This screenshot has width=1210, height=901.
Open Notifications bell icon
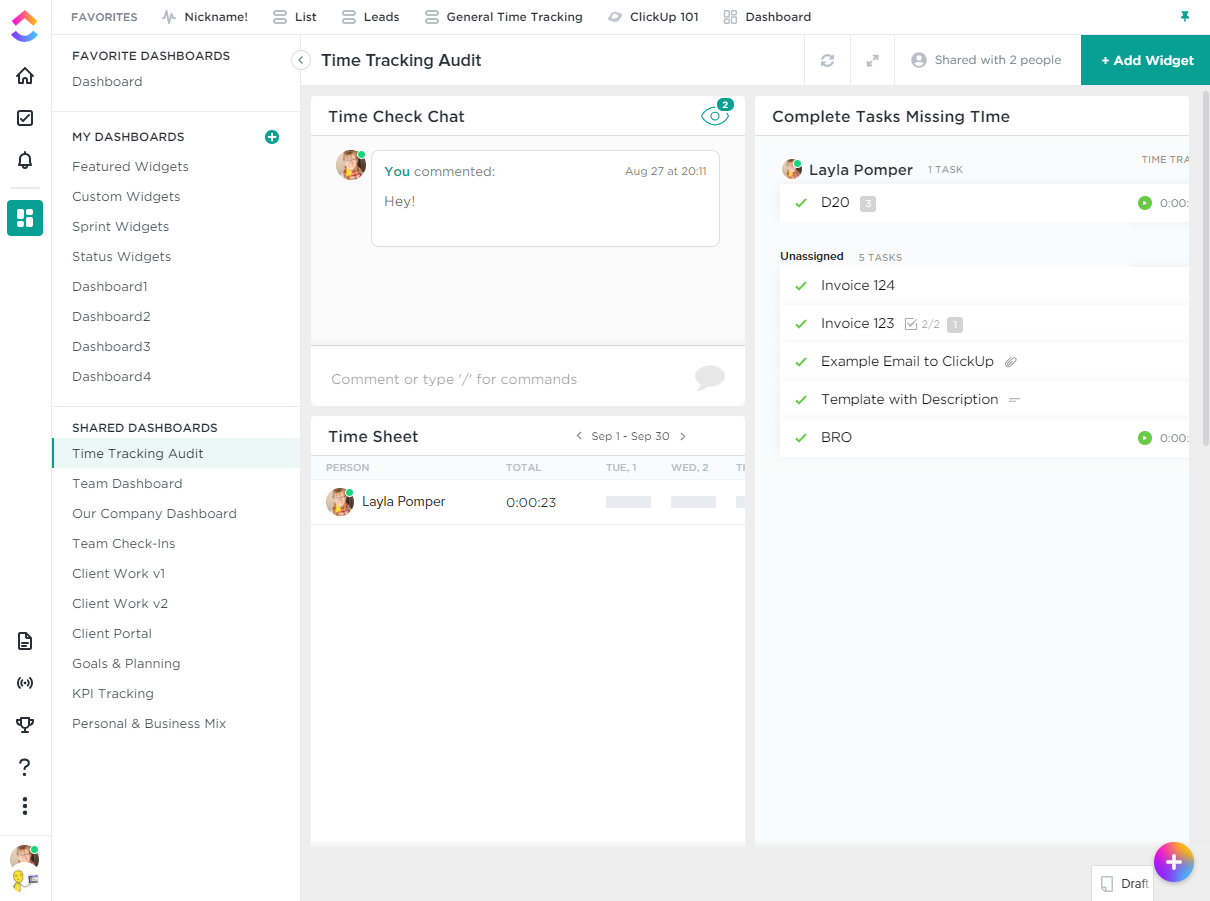tap(25, 160)
